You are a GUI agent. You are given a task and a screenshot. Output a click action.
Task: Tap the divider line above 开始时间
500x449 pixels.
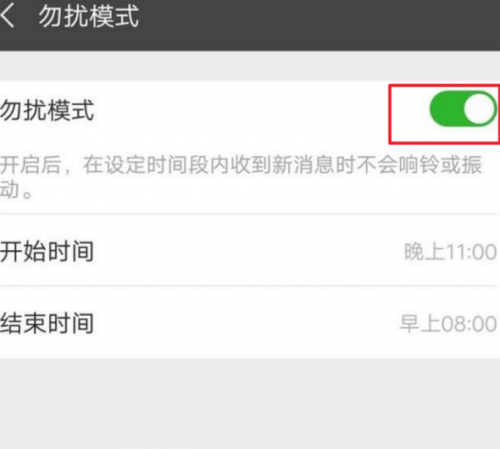click(249, 214)
